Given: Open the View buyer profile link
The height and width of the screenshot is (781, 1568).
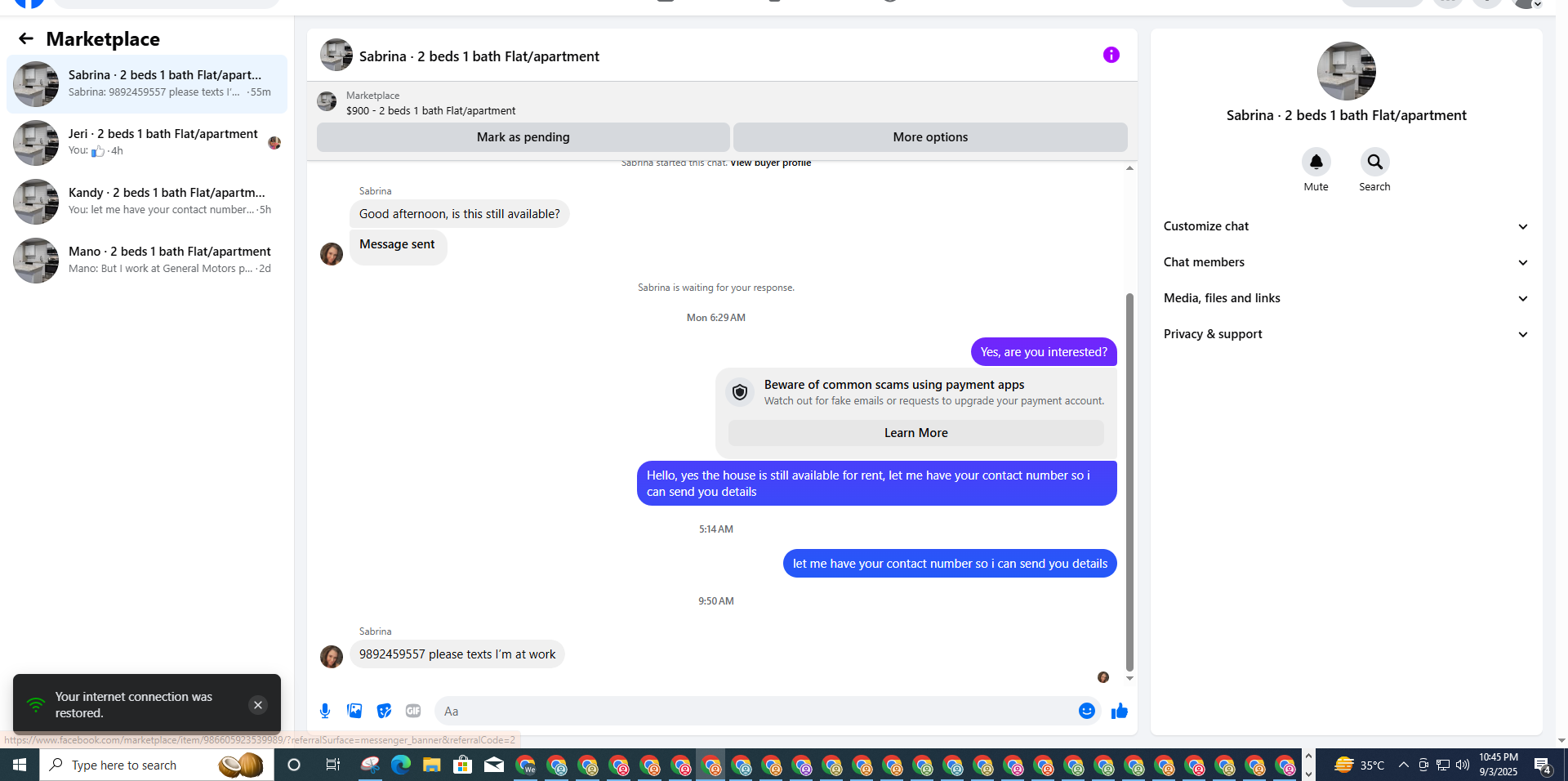Looking at the screenshot, I should coord(771,163).
